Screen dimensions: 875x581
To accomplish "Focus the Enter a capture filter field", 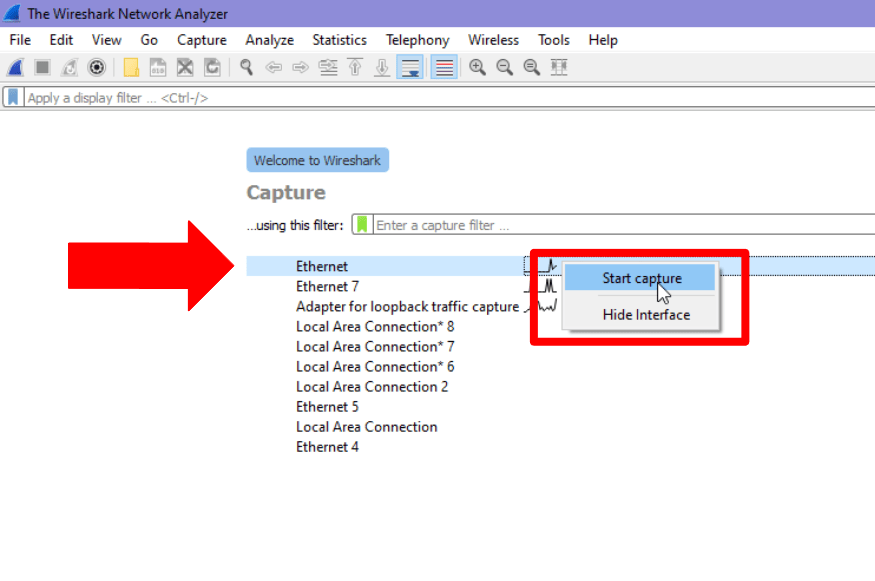I will click(624, 225).
